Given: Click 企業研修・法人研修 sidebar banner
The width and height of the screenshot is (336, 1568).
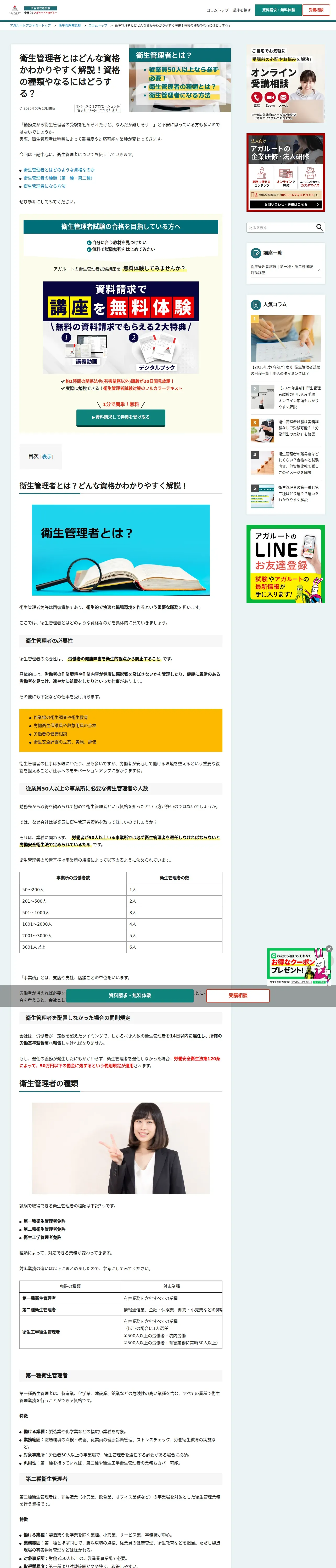Looking at the screenshot, I should (x=285, y=172).
